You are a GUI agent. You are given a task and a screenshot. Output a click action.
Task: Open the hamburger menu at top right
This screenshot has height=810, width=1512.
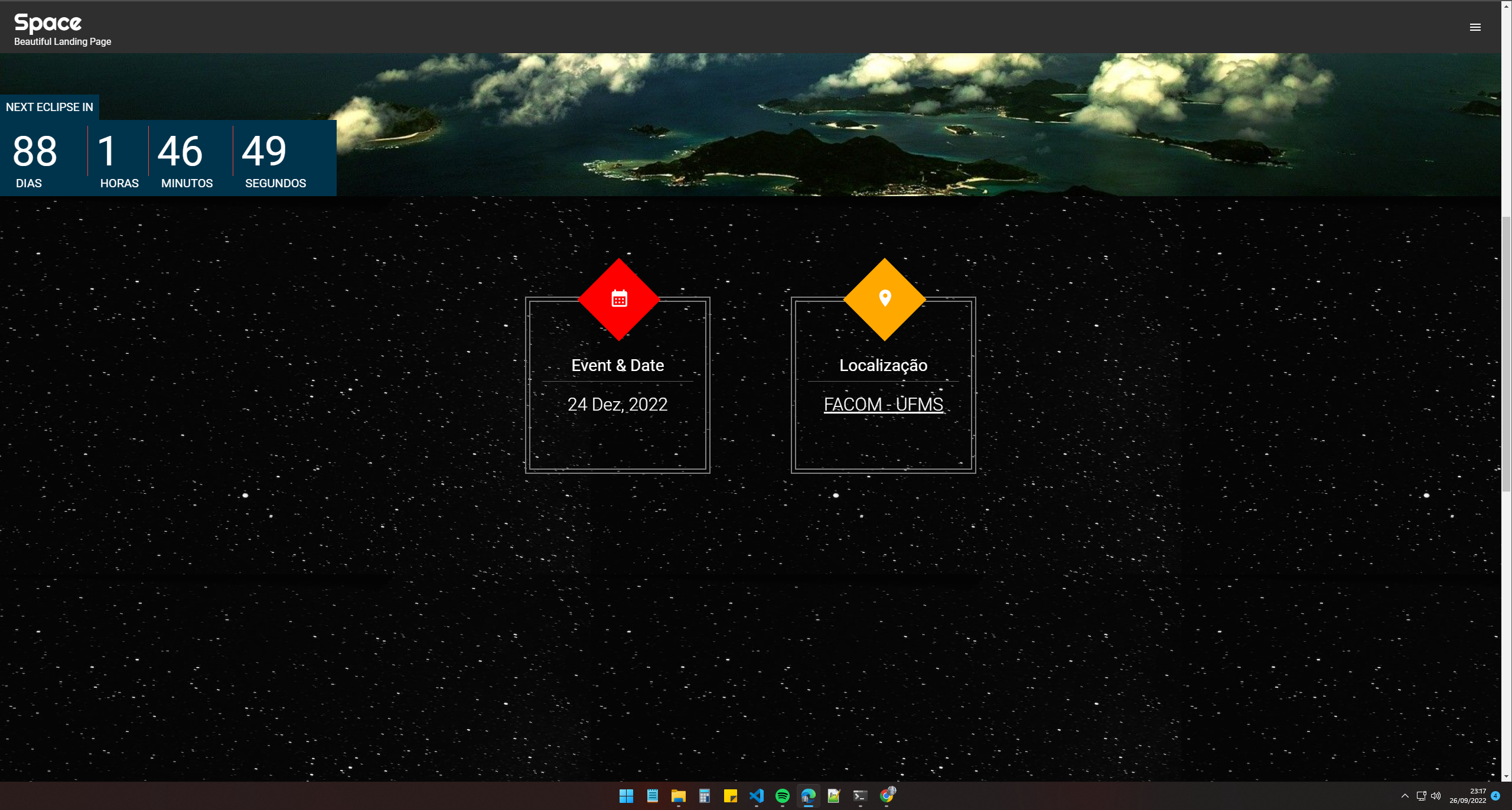click(x=1475, y=27)
